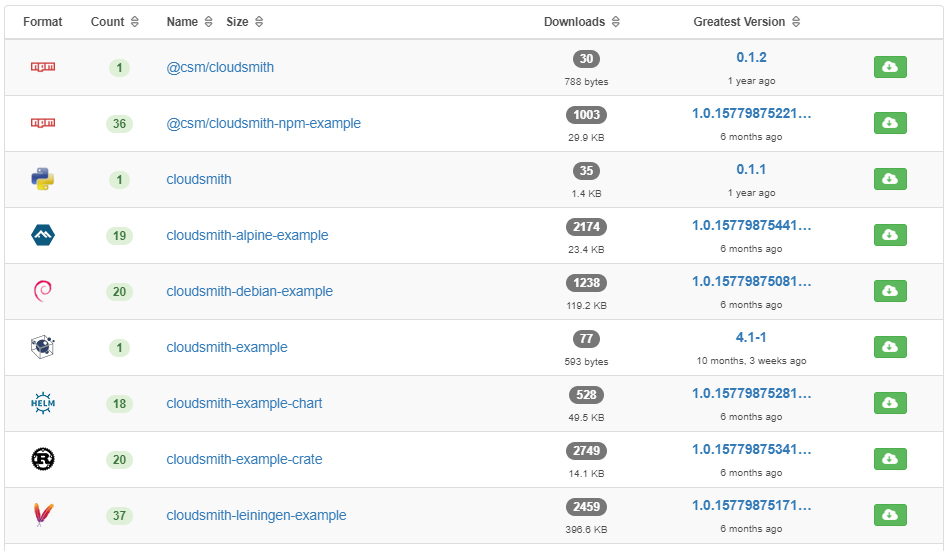Click the '788 bytes' size text
This screenshot has height=551, width=948.
[586, 82]
